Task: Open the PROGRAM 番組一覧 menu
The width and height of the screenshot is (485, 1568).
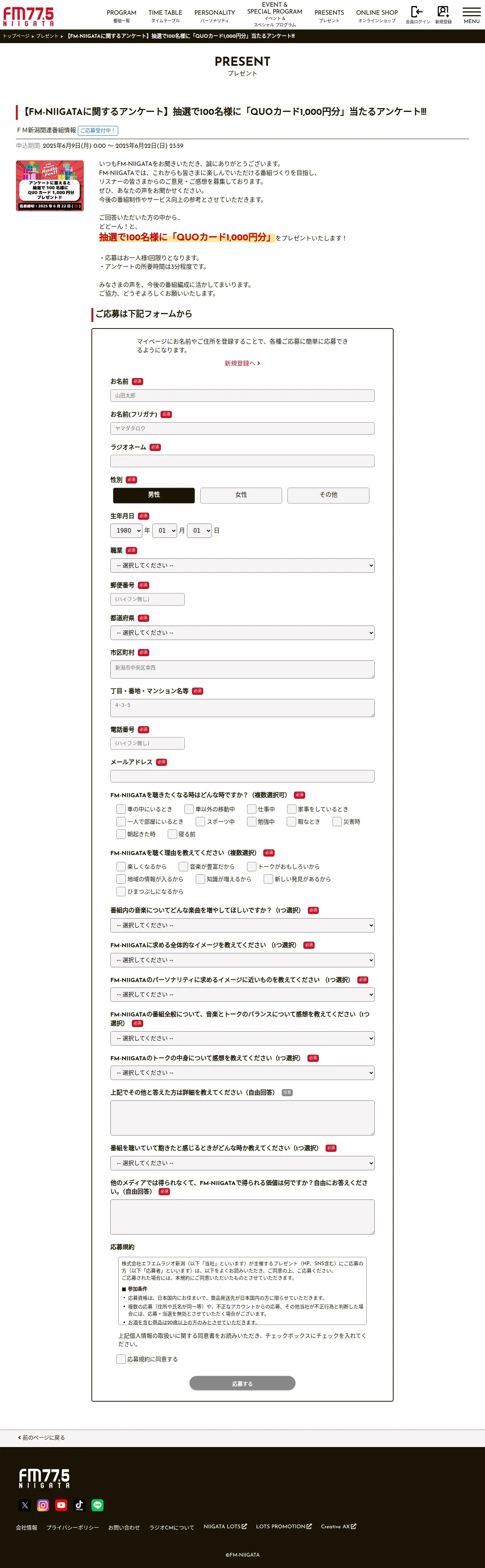Action: (x=122, y=16)
